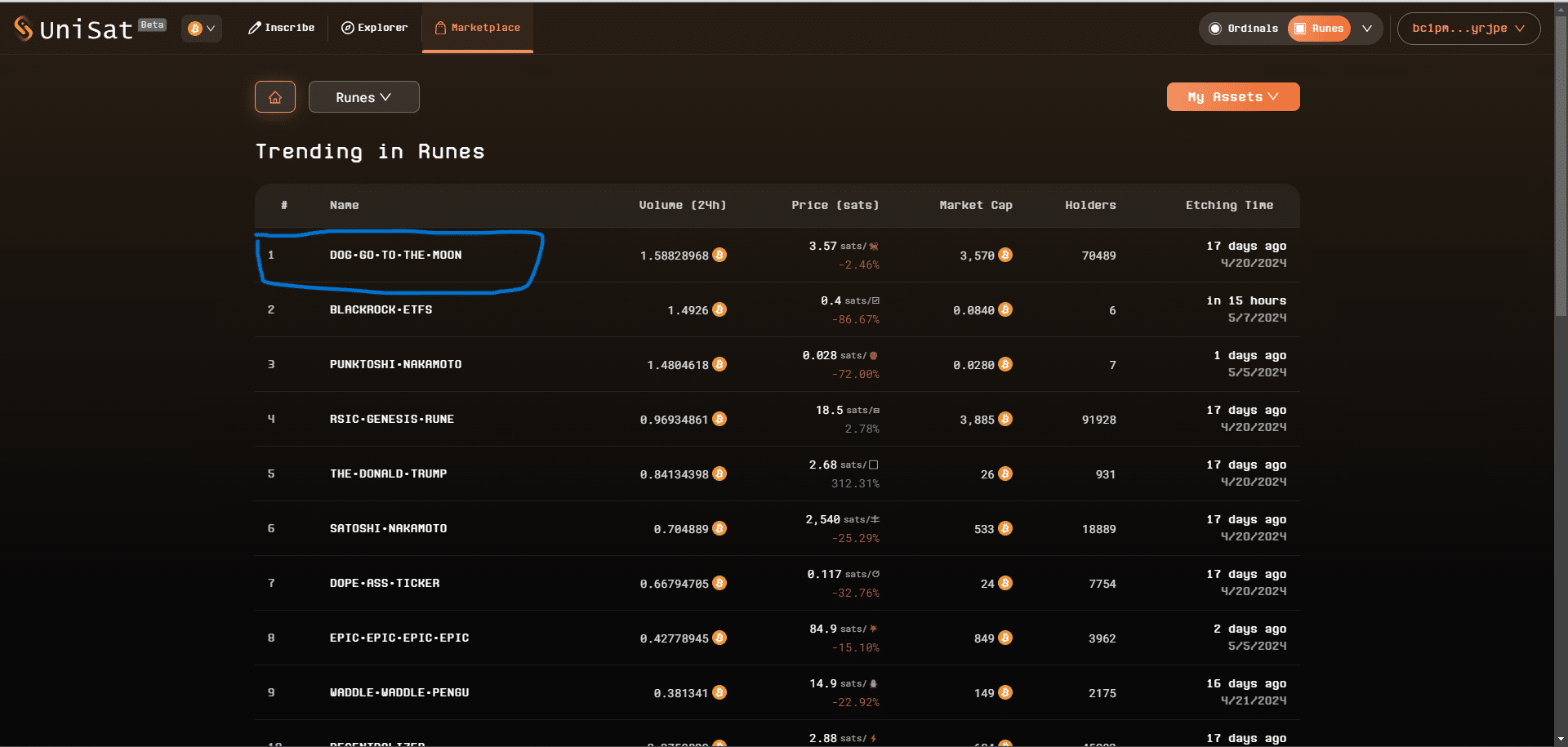Click the Name column header
The width and height of the screenshot is (1568, 747).
(344, 205)
